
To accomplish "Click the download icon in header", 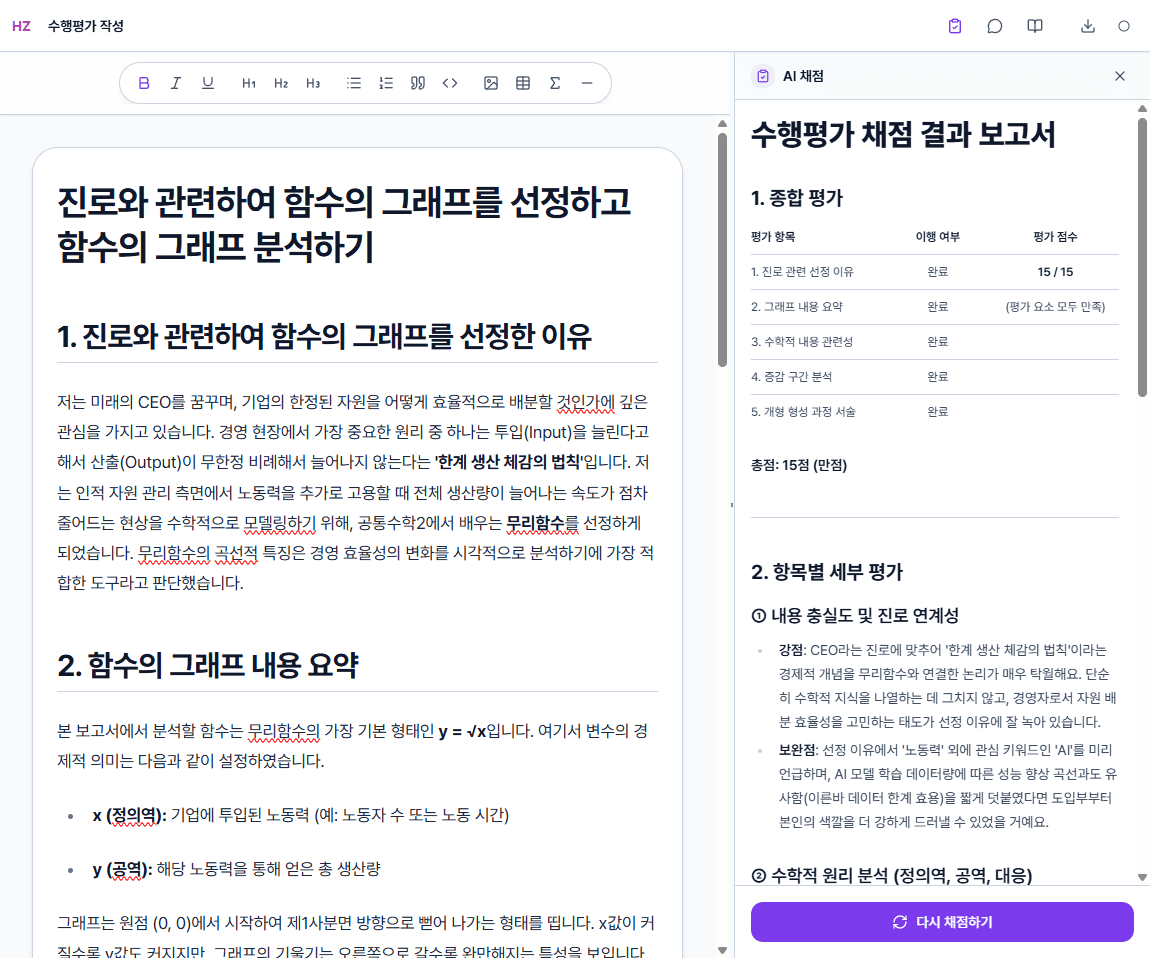I will tap(1088, 26).
